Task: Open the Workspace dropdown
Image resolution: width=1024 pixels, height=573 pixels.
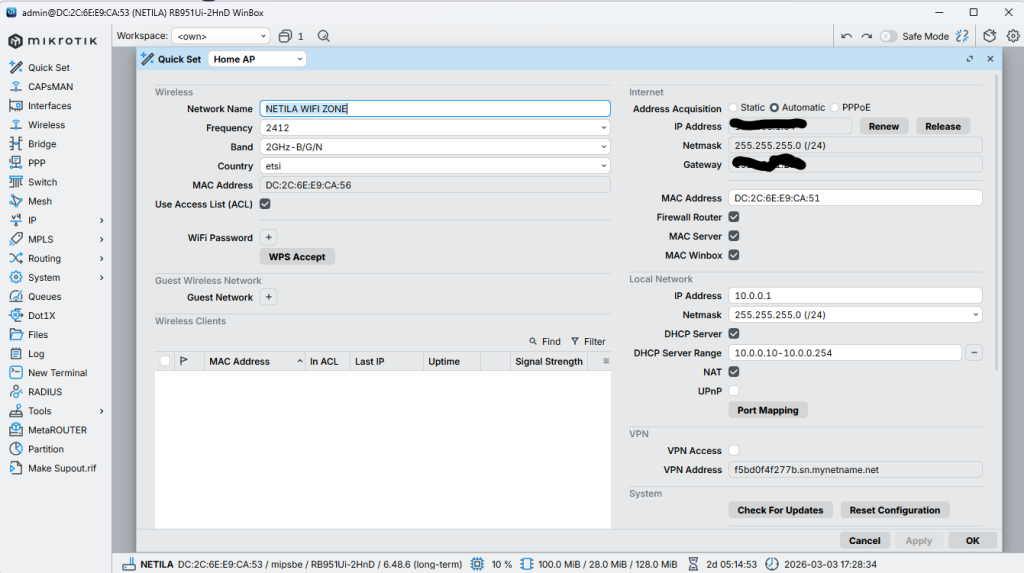Action: click(x=221, y=36)
